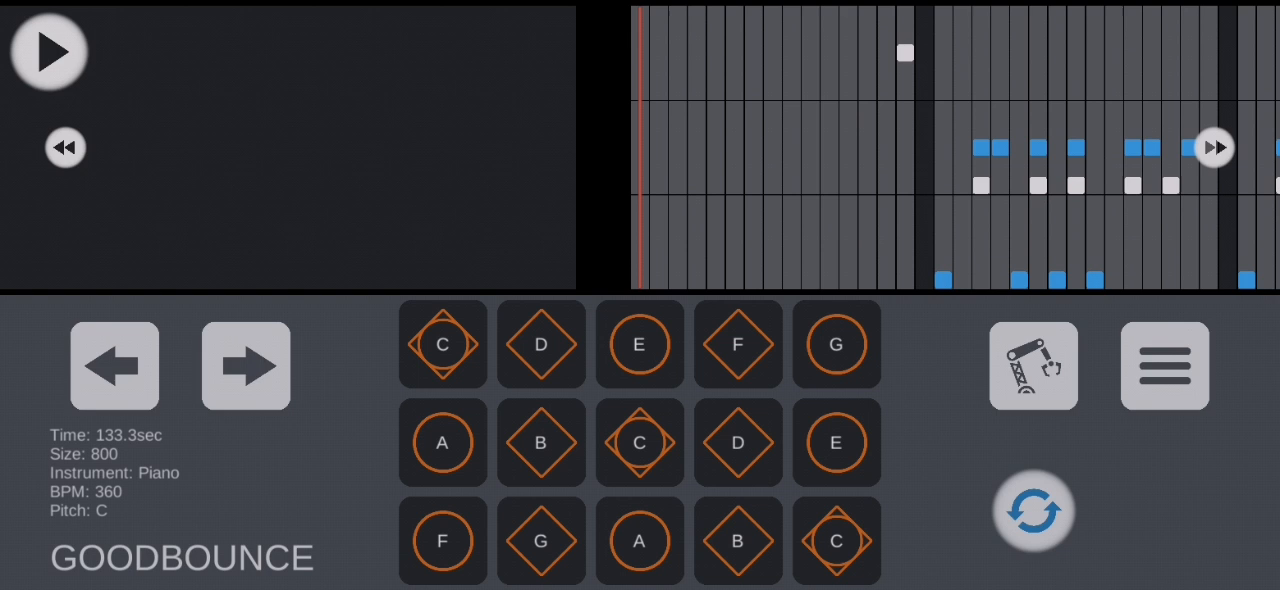Click the left arrow button
Image resolution: width=1280 pixels, height=590 pixels.
click(115, 366)
